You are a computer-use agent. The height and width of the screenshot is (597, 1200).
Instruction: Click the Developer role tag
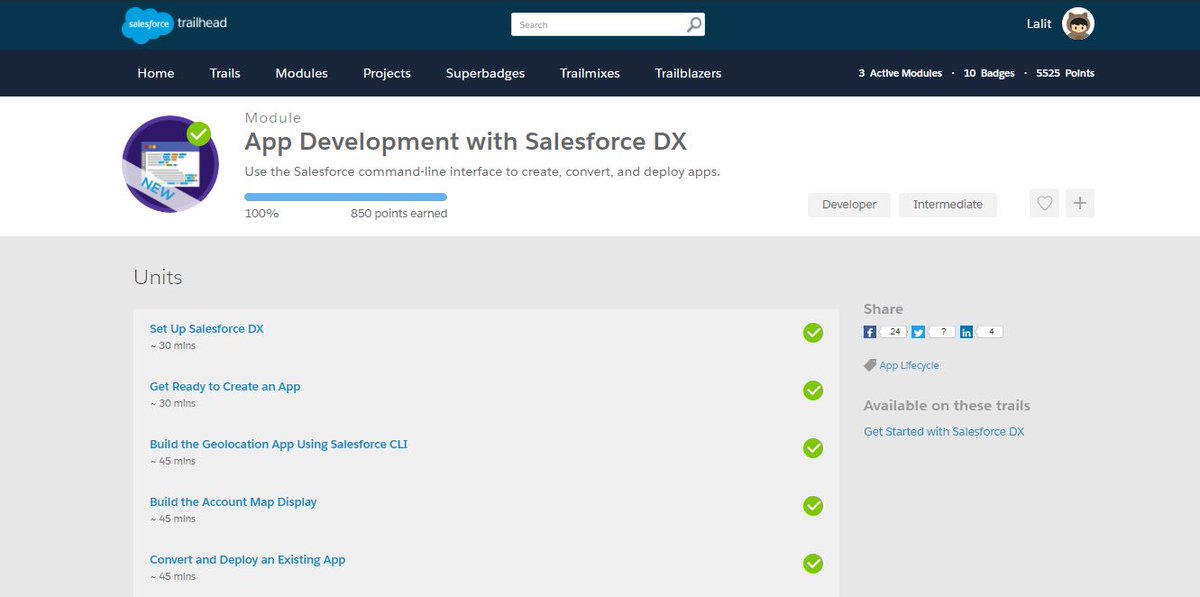coord(849,204)
